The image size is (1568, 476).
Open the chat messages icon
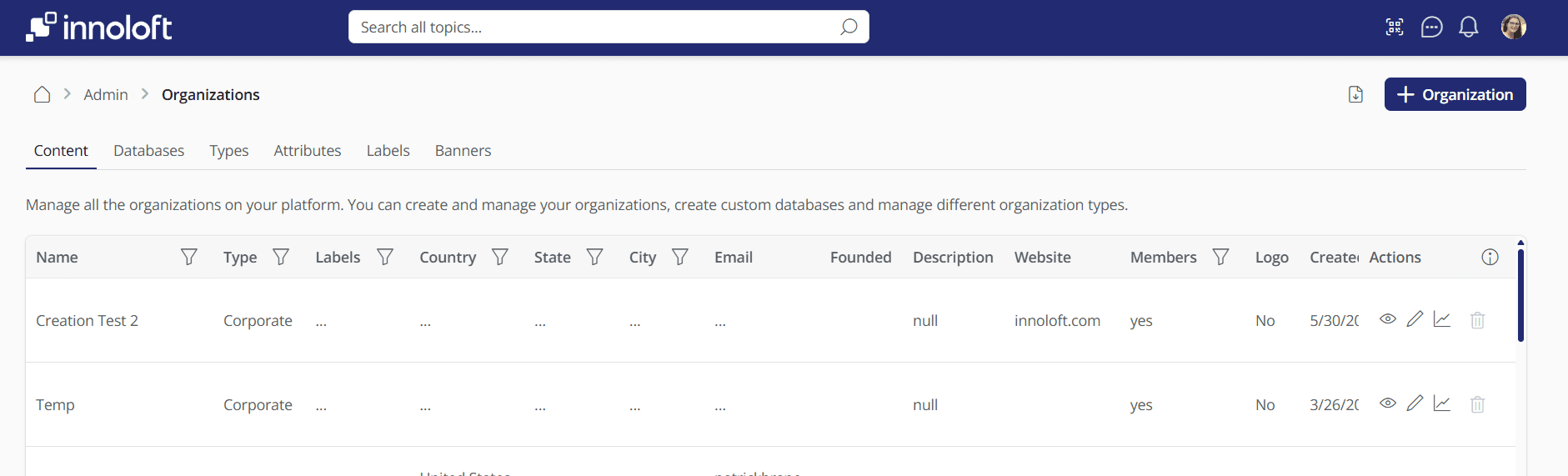[x=1431, y=28]
